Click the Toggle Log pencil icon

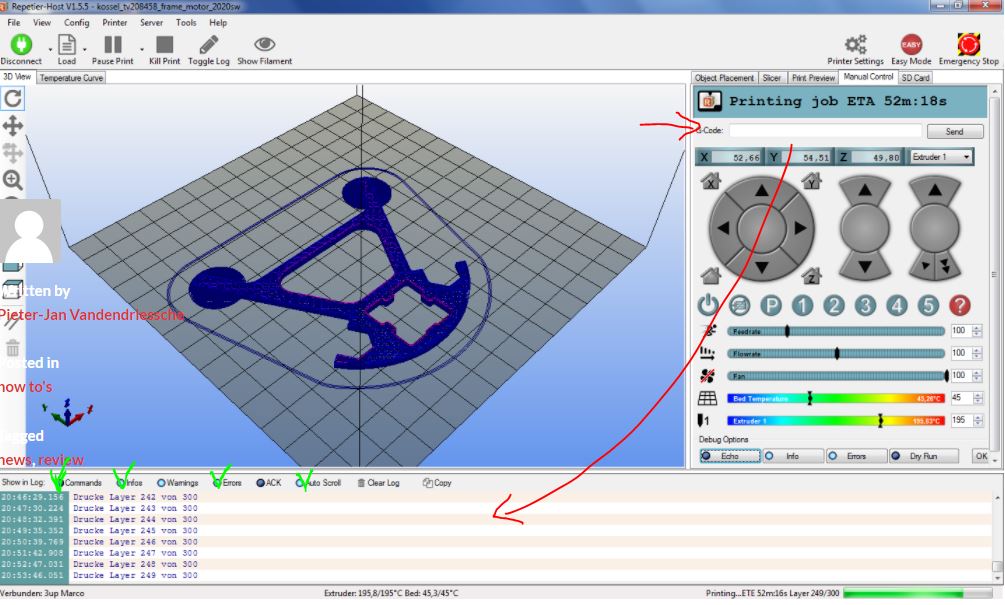pos(208,45)
